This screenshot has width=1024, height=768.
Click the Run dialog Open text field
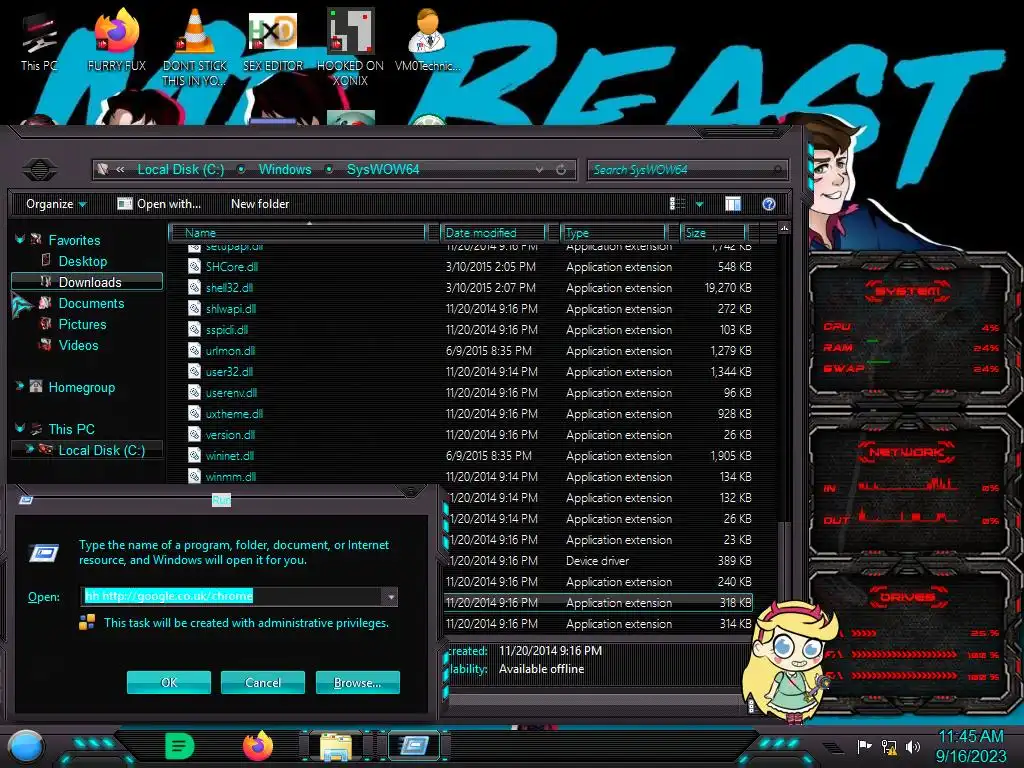coord(232,596)
